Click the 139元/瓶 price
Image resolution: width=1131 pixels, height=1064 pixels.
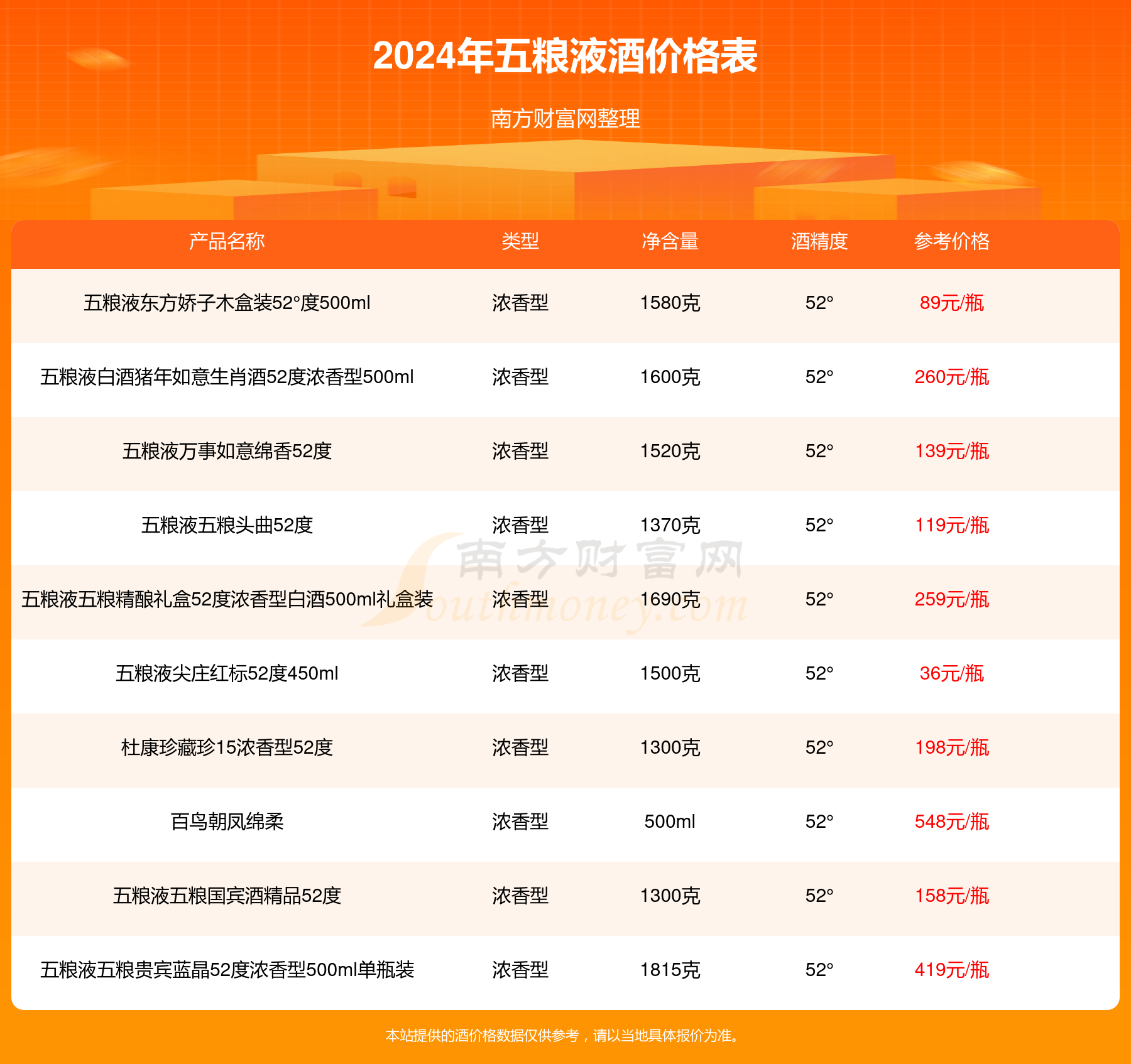(952, 451)
